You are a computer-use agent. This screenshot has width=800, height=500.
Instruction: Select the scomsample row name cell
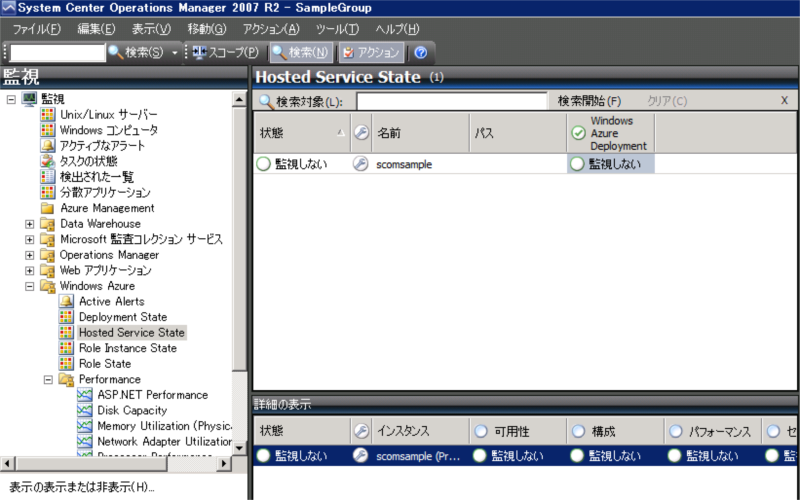(x=404, y=164)
